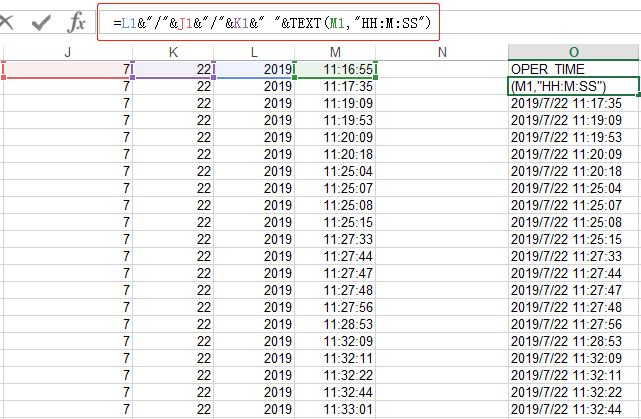Click cell with time 11:32:22 in column M
The image size is (641, 419).
[x=335, y=375]
